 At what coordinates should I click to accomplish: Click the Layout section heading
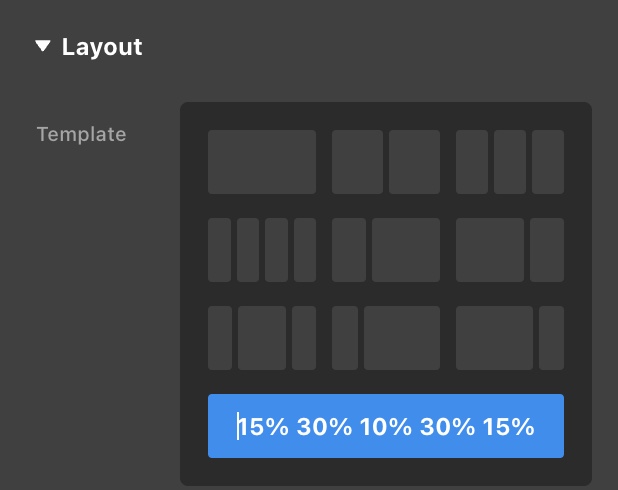(102, 47)
